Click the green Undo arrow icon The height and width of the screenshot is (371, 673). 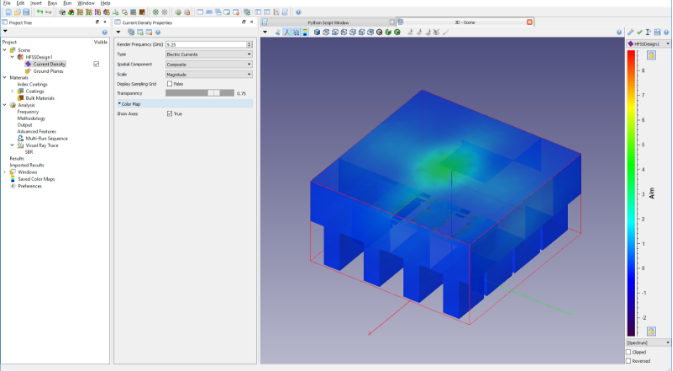39,12
